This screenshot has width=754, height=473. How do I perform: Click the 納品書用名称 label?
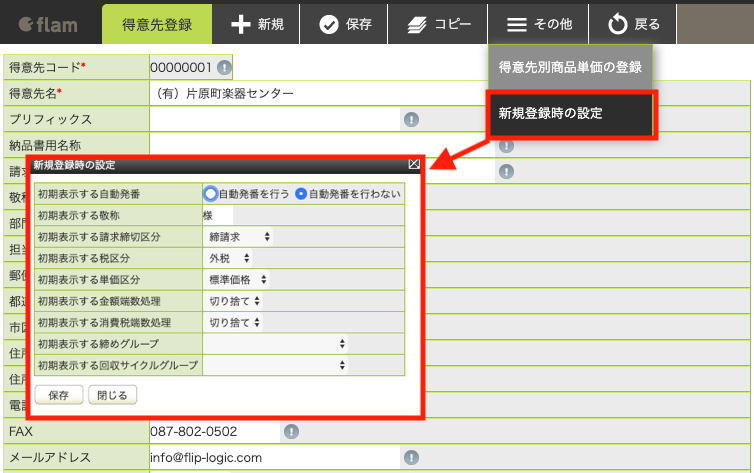coord(45,145)
